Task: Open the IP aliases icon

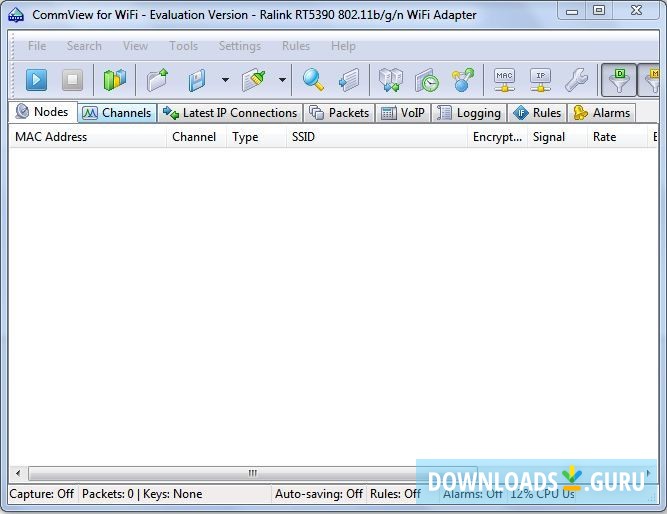Action: click(x=540, y=80)
